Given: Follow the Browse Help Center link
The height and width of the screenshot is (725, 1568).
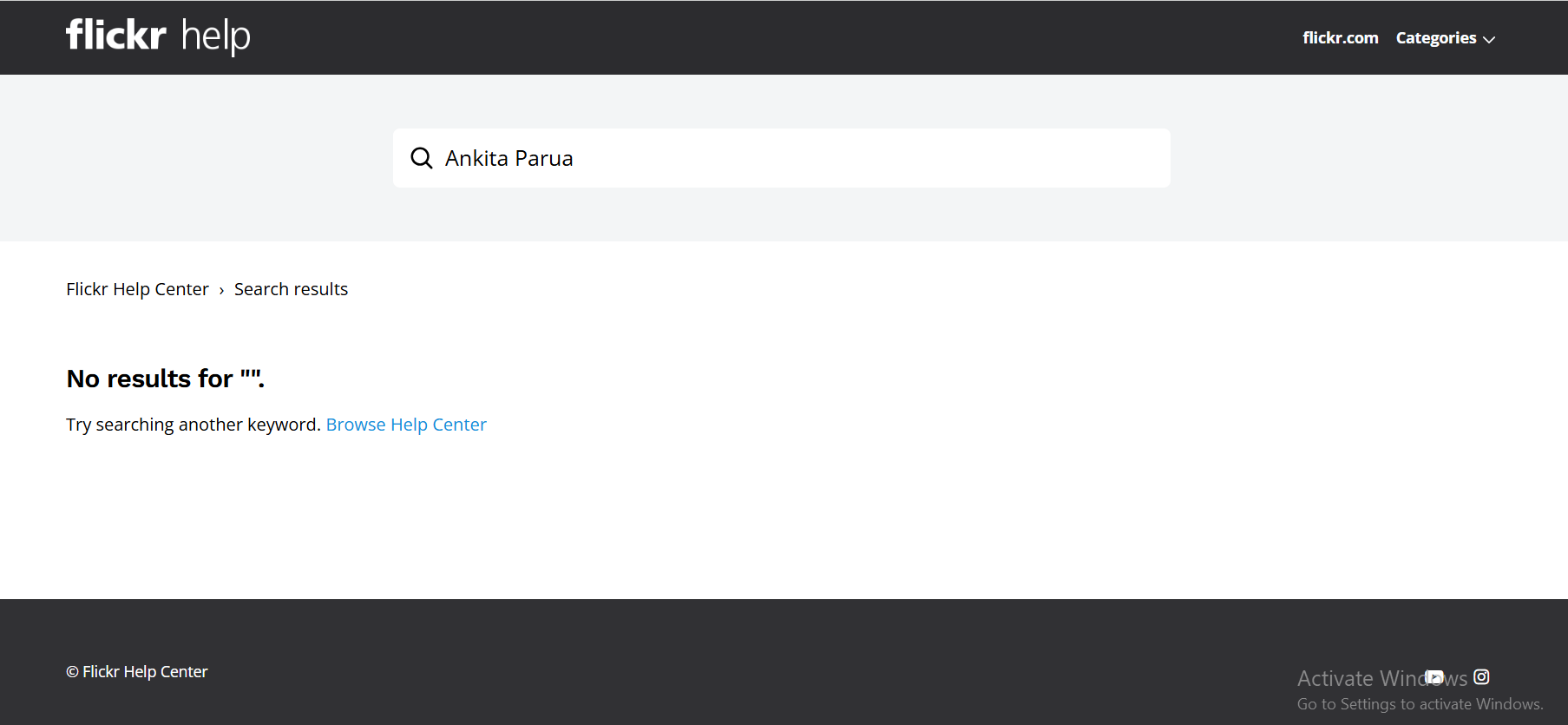Looking at the screenshot, I should pyautogui.click(x=406, y=425).
